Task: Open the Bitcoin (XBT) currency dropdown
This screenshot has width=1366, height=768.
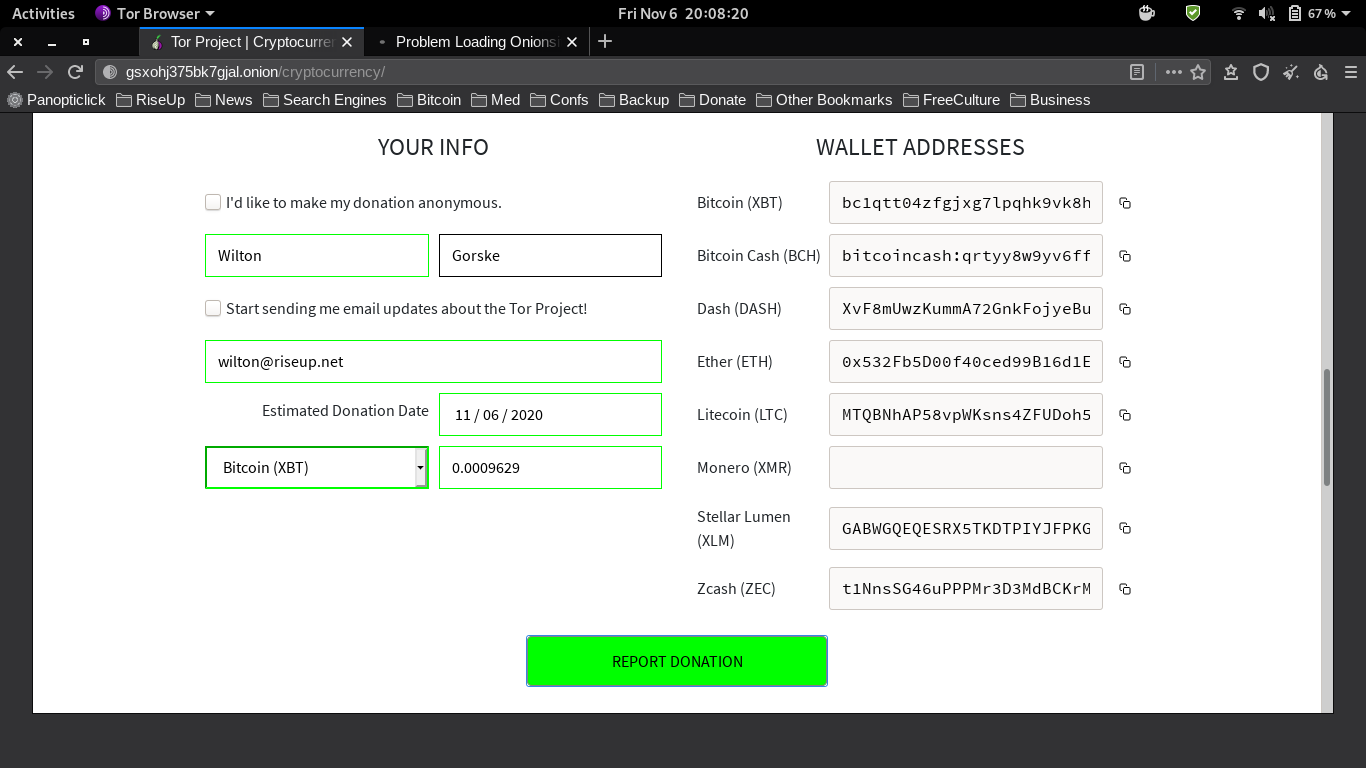Action: pyautogui.click(x=317, y=468)
